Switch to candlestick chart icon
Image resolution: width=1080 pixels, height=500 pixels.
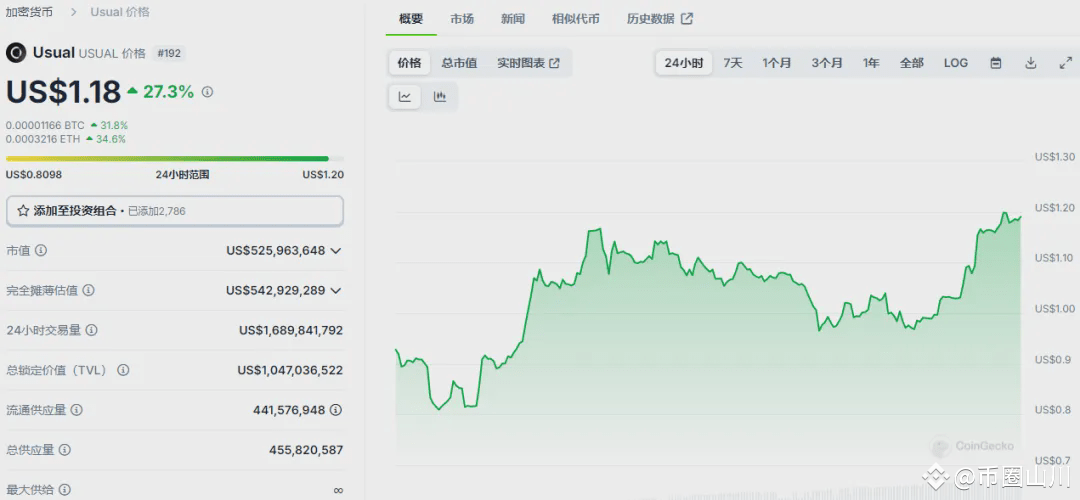tap(439, 97)
